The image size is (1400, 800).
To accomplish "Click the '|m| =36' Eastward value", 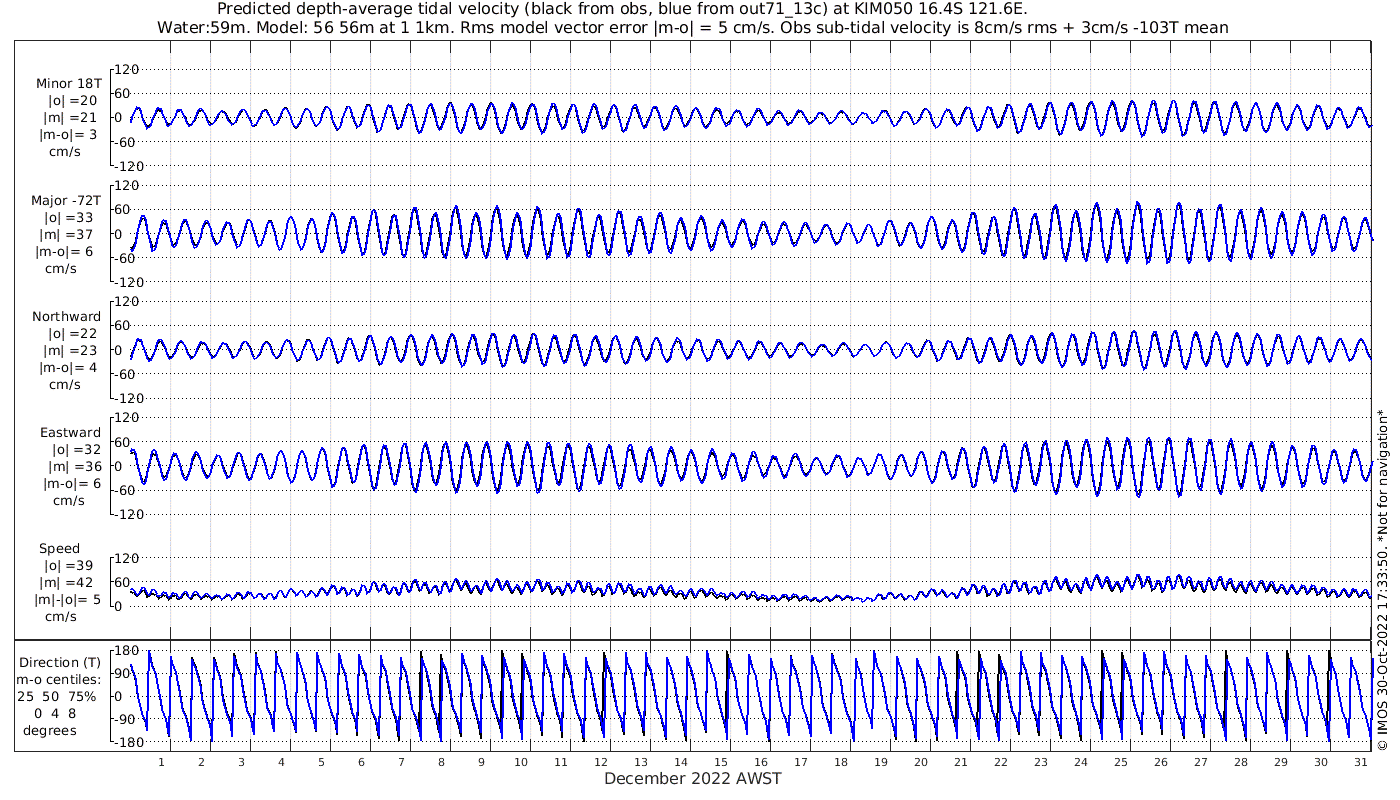I will (75, 466).
